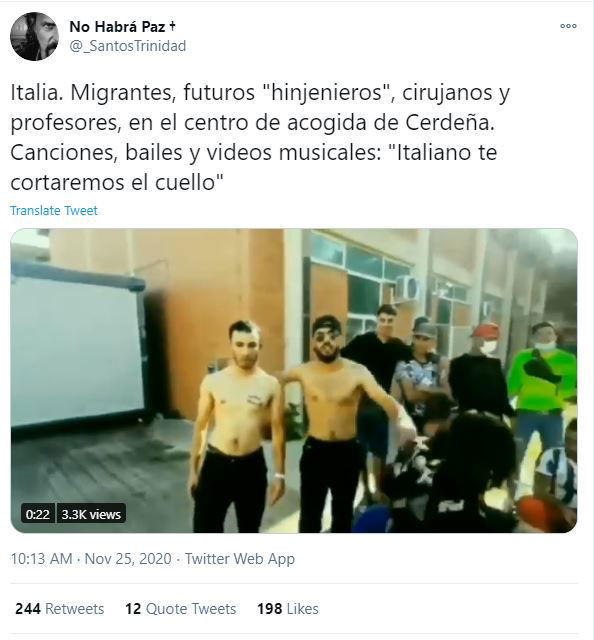The height and width of the screenshot is (640, 594).
Task: Open the tweet's three-dot more menu
Action: 568,26
